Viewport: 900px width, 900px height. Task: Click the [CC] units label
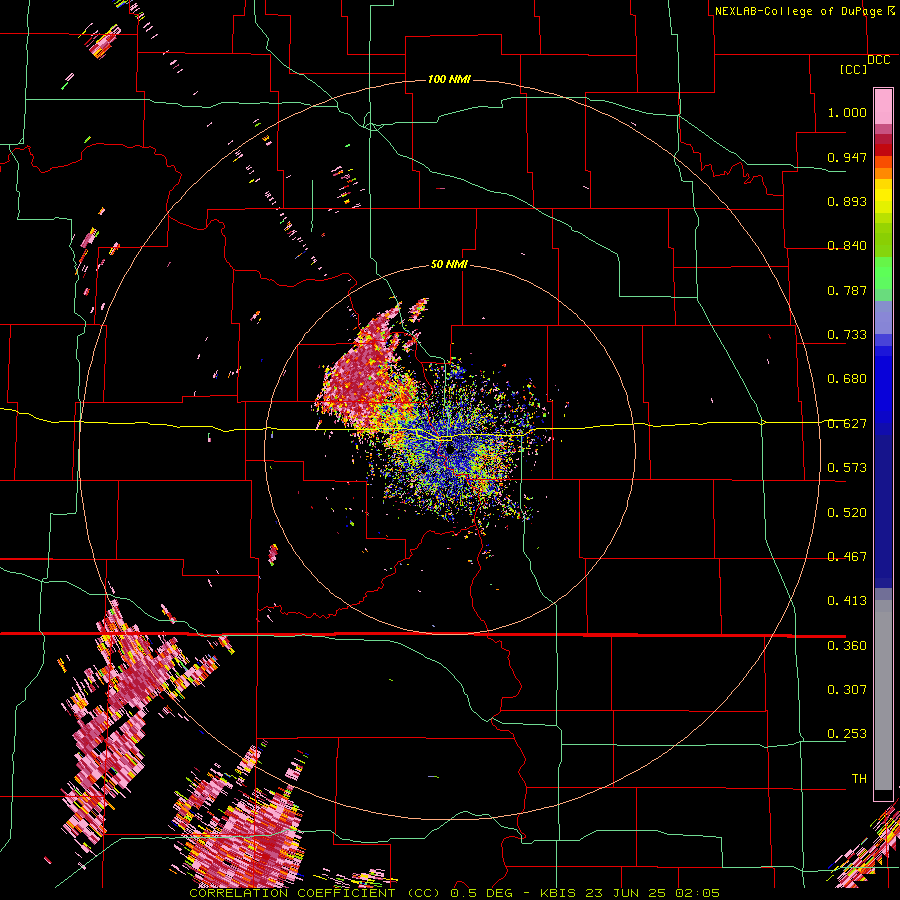(853, 70)
